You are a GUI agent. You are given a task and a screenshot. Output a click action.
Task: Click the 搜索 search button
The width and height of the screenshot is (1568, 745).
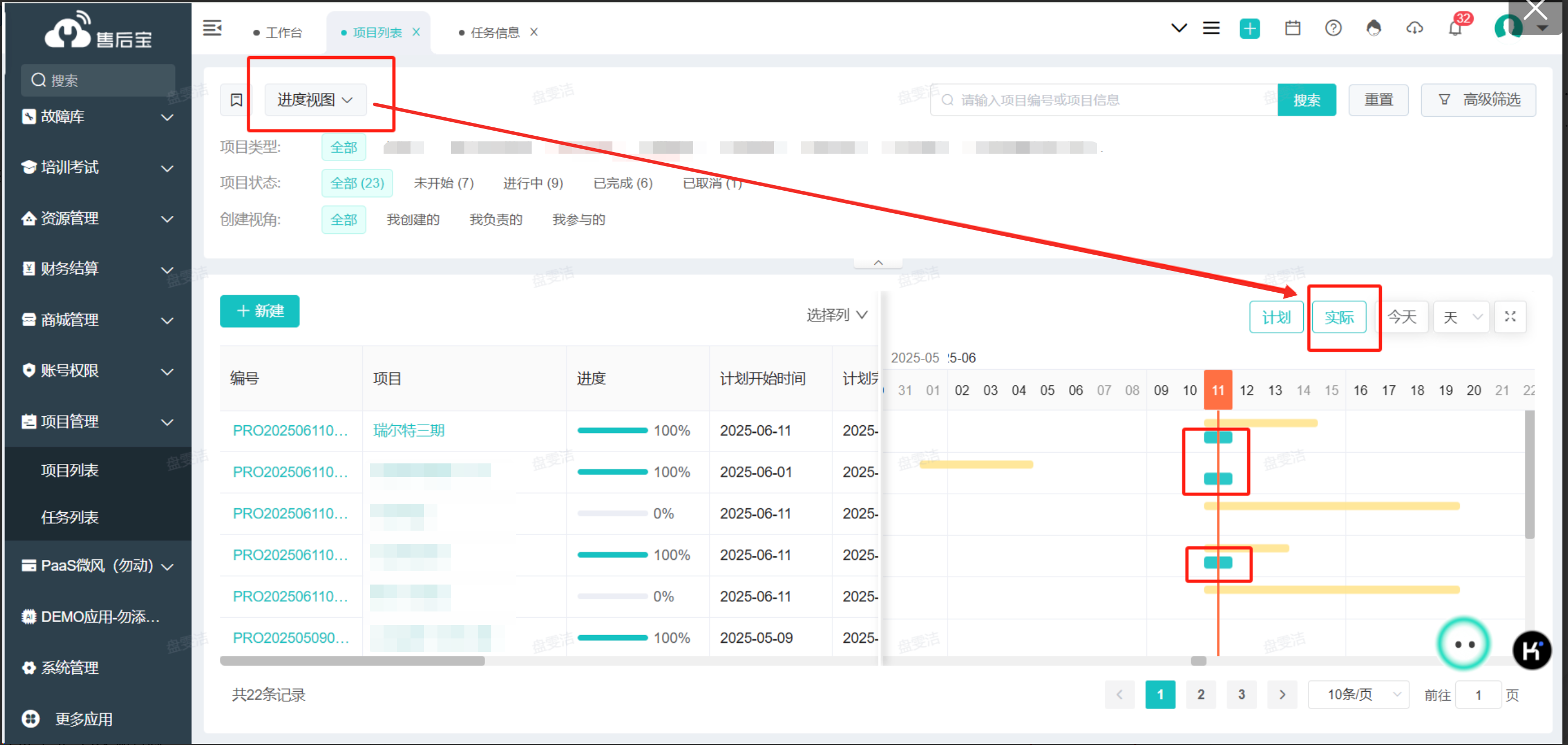(1306, 100)
